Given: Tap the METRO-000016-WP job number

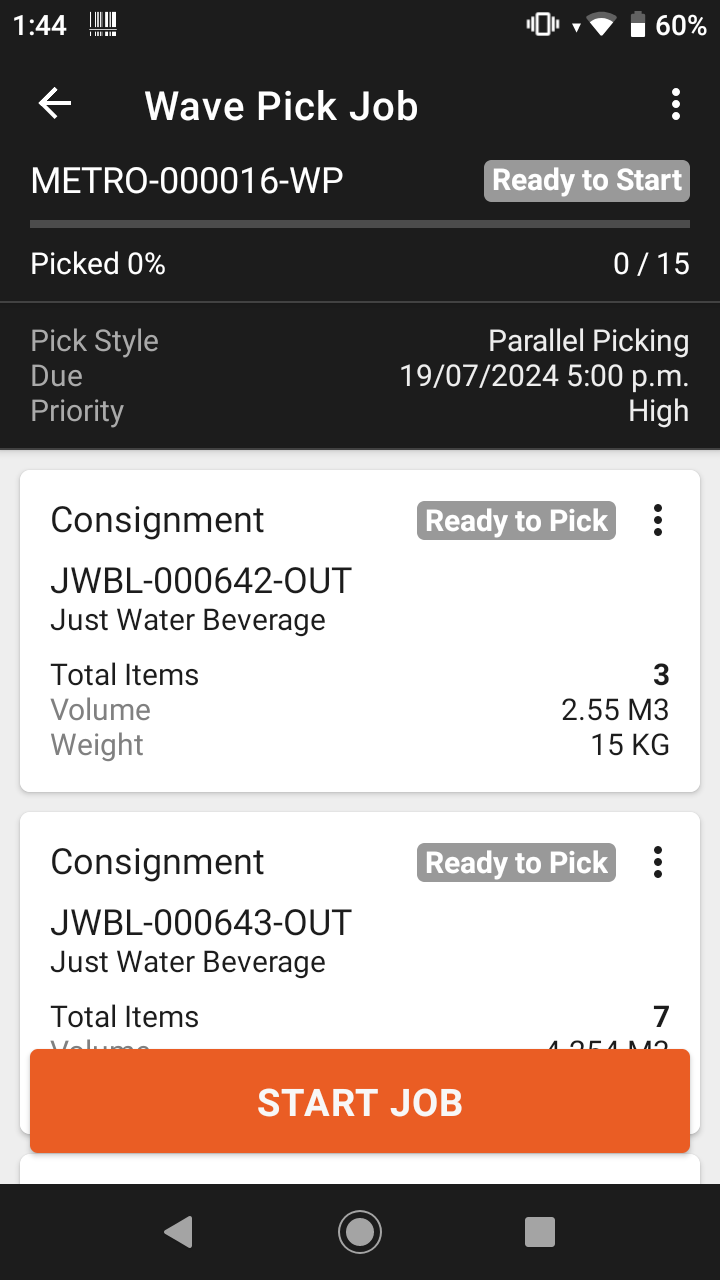Looking at the screenshot, I should 187,181.
